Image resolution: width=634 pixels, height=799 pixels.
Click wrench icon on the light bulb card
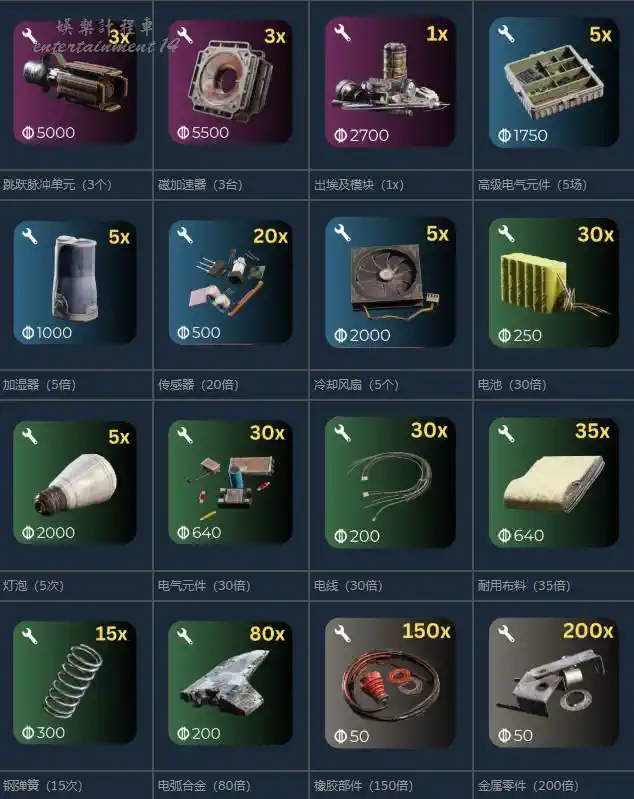(30, 436)
